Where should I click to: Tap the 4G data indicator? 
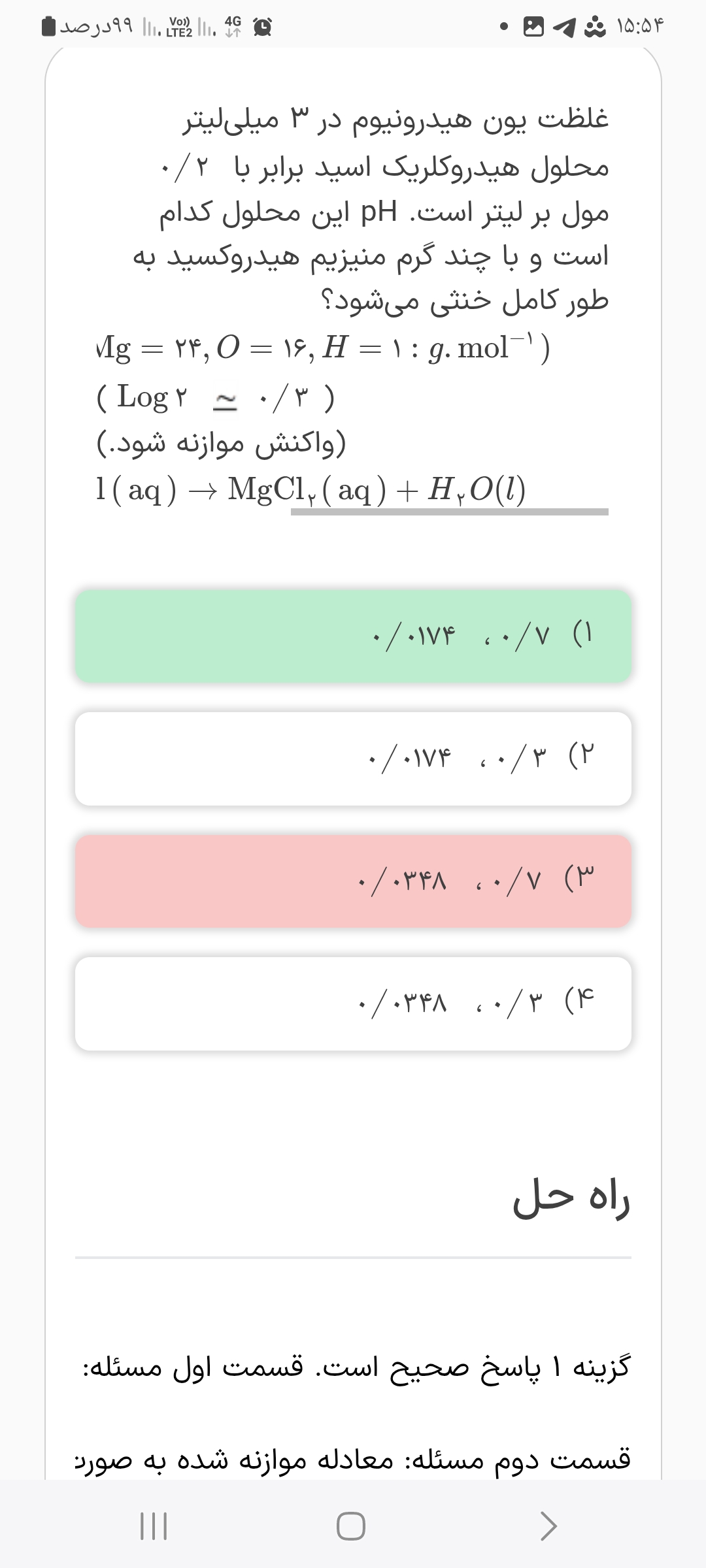click(x=232, y=27)
